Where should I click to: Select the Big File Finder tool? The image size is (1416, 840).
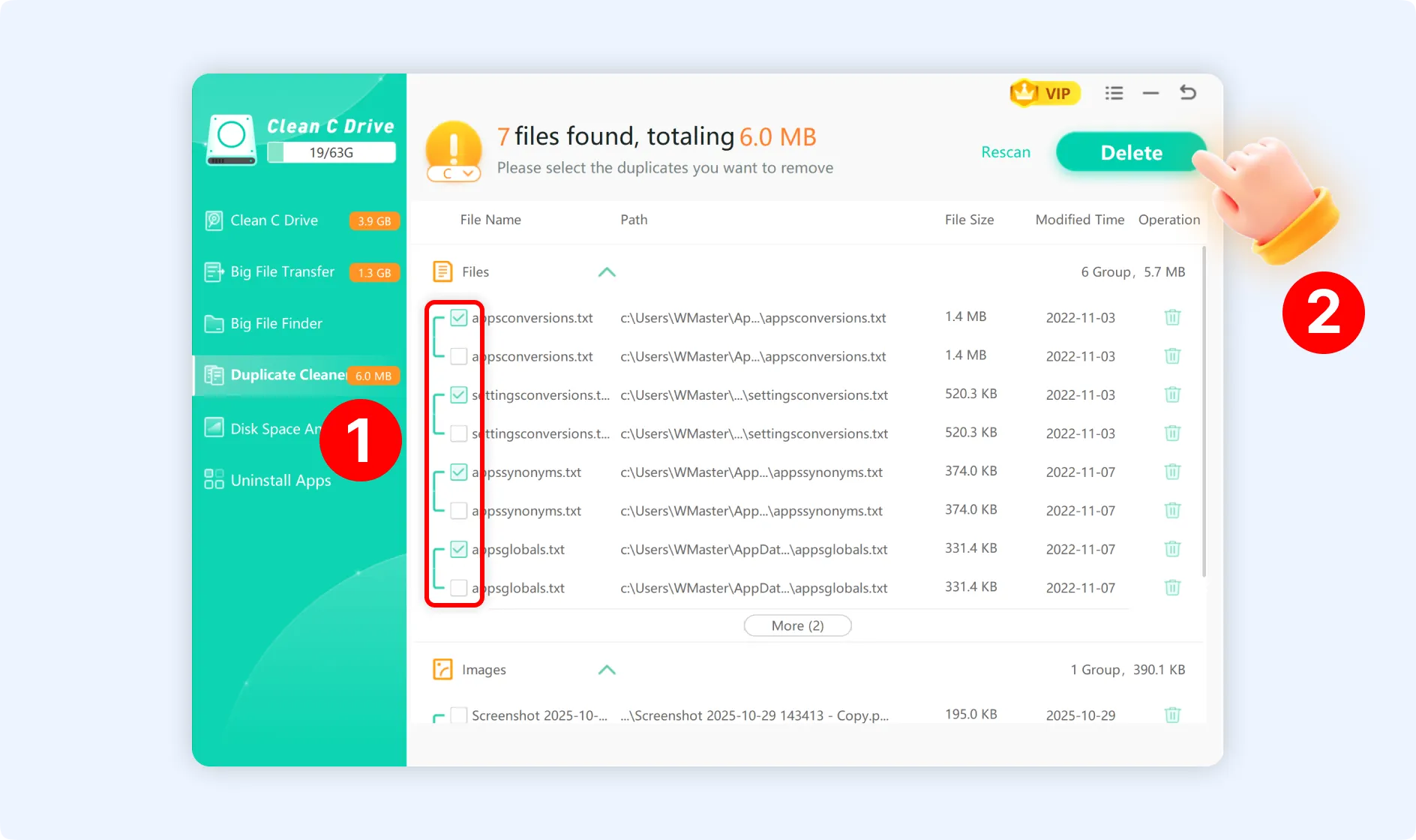point(274,323)
